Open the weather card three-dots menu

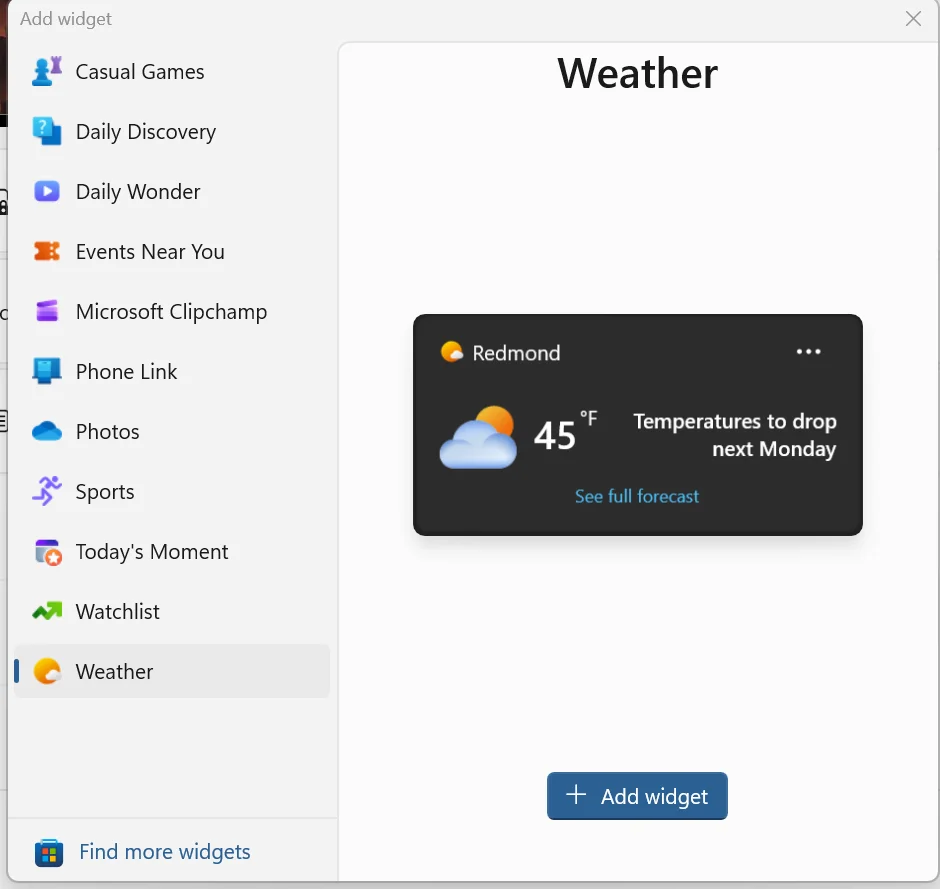tap(808, 351)
